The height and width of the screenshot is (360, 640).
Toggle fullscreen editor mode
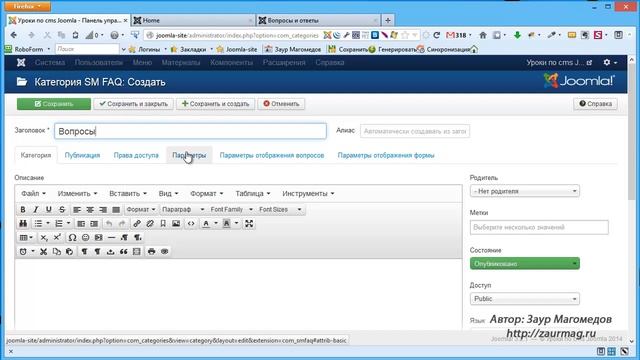249,223
